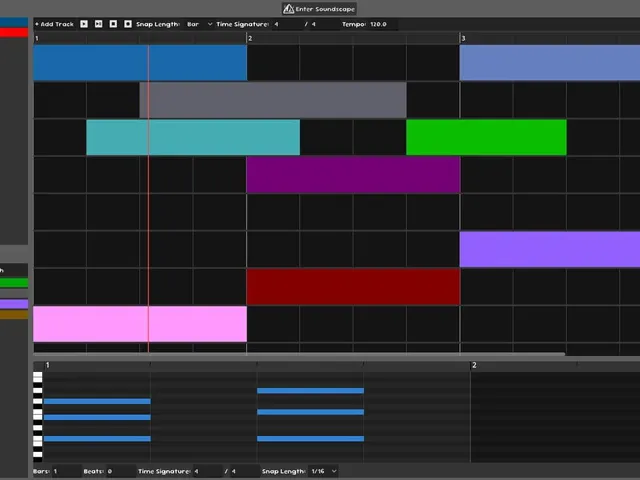This screenshot has height=480, width=640.
Task: Start playback with the first play icon
Action: coord(84,24)
